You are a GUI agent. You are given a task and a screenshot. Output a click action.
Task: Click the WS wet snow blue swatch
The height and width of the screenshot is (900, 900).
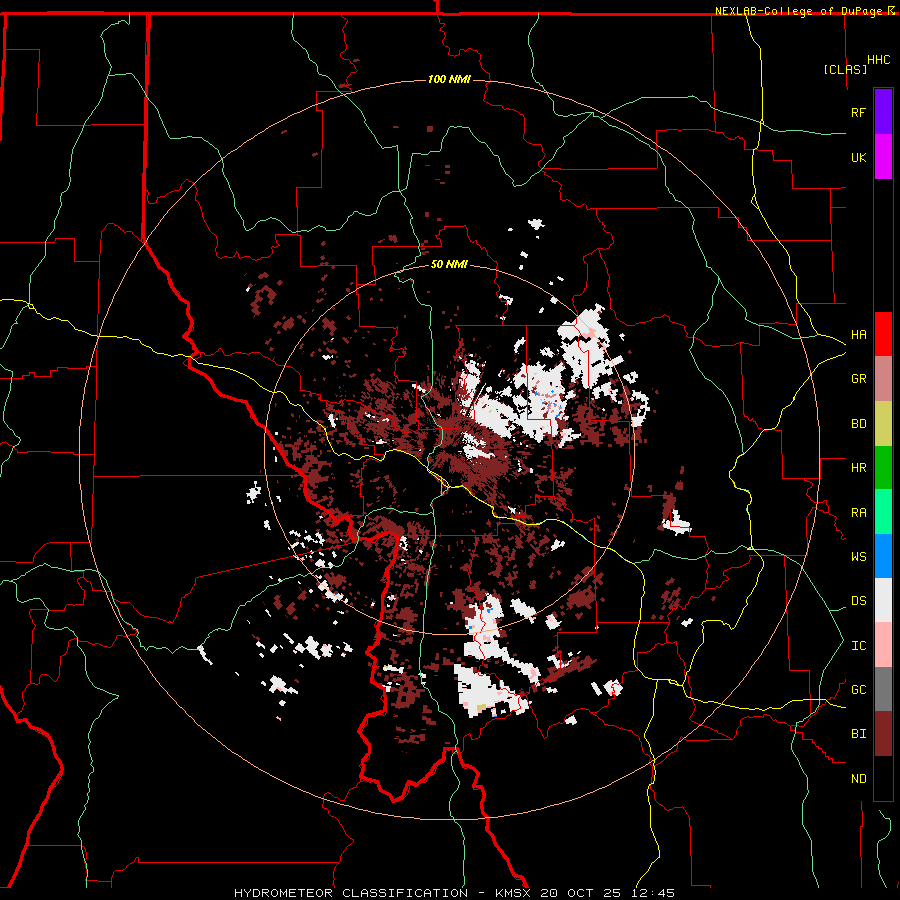(883, 556)
